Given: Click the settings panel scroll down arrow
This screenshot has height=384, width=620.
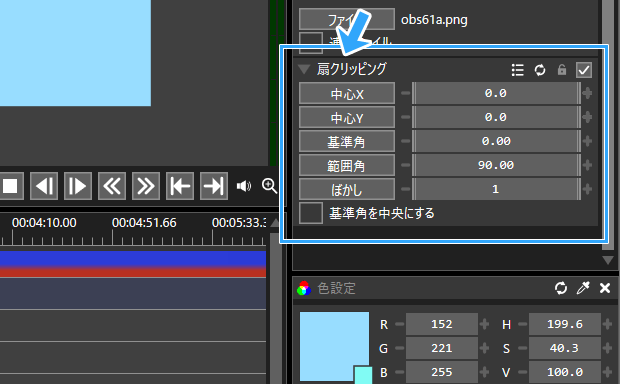Looking at the screenshot, I should tap(608, 260).
